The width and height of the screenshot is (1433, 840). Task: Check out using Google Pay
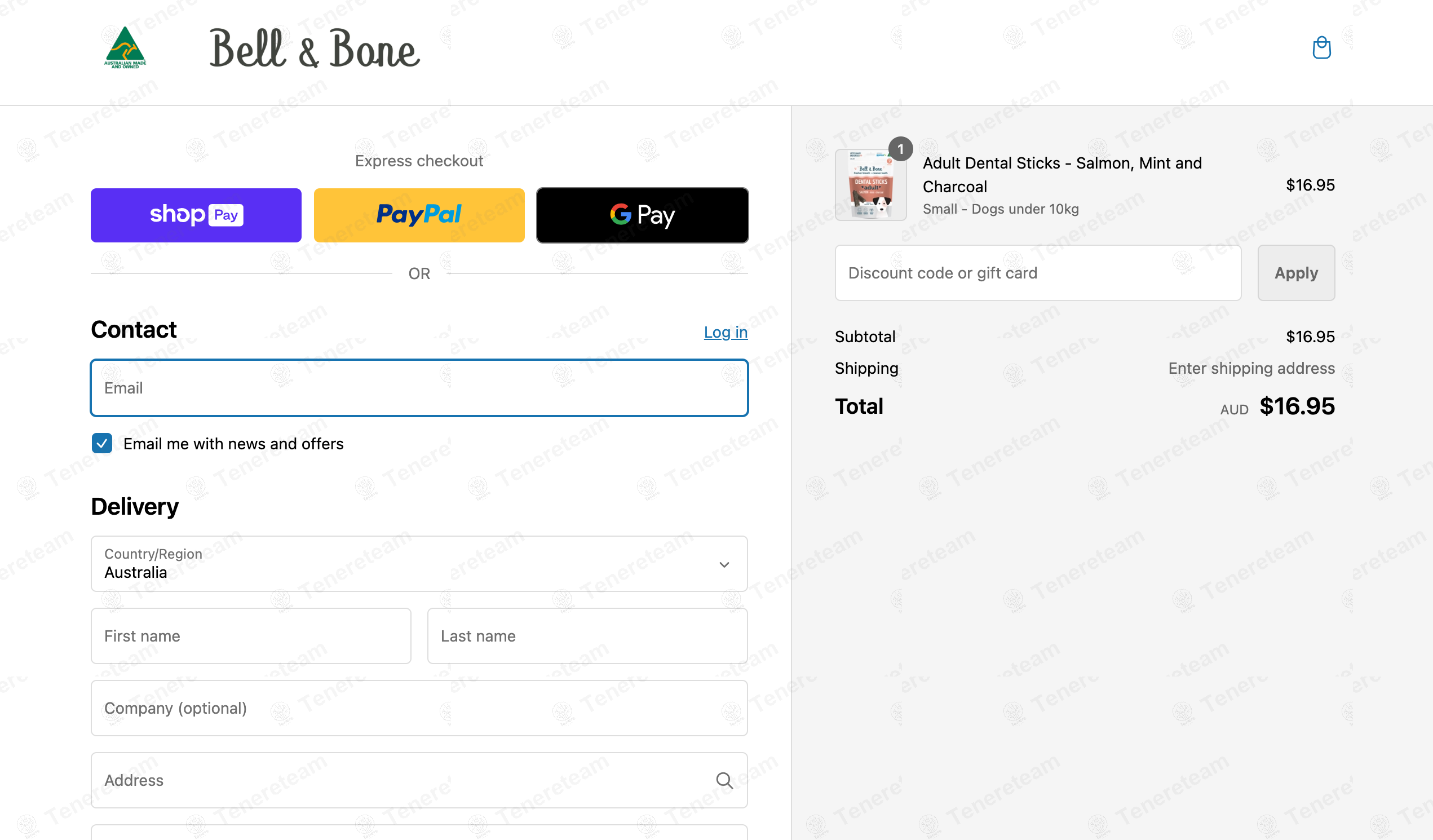[x=642, y=215]
